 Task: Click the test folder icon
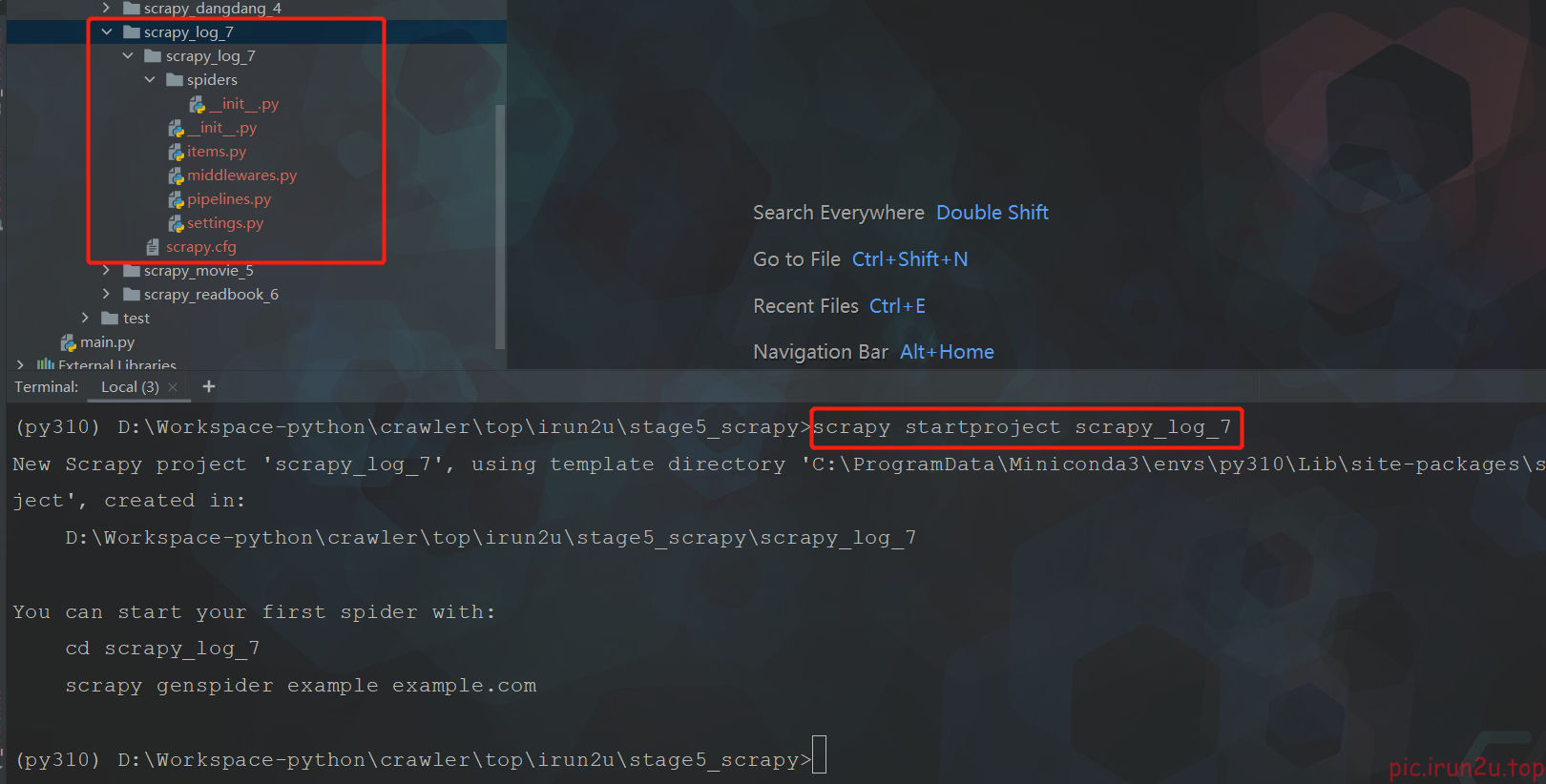(110, 319)
